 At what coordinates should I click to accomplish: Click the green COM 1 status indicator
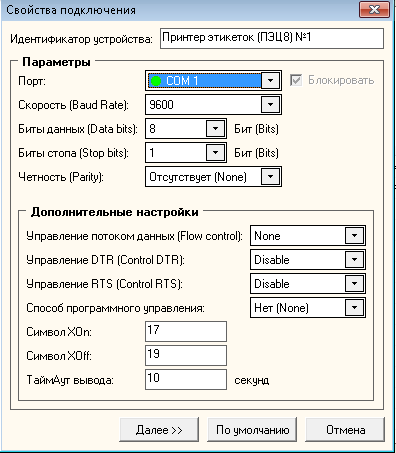coord(156,81)
